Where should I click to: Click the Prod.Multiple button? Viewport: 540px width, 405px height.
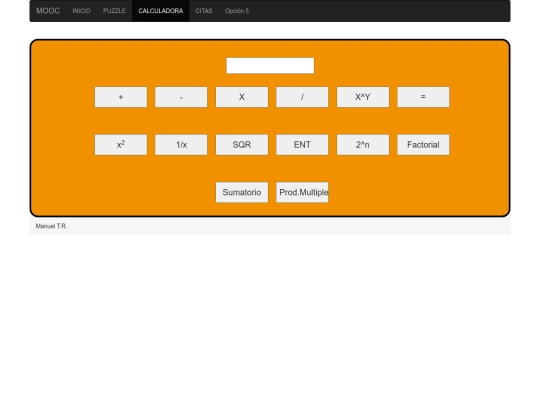click(302, 192)
